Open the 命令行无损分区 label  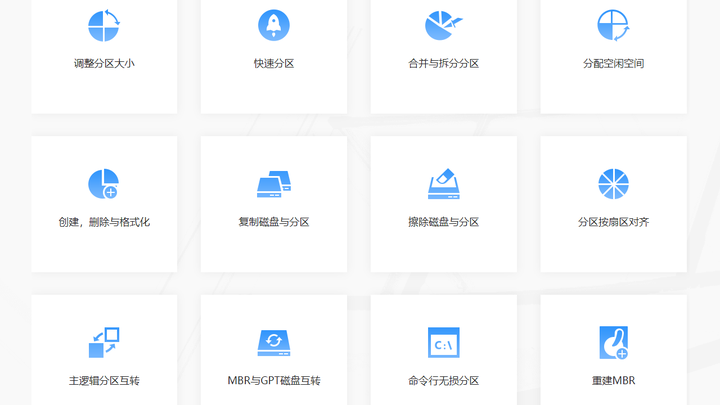point(444,381)
